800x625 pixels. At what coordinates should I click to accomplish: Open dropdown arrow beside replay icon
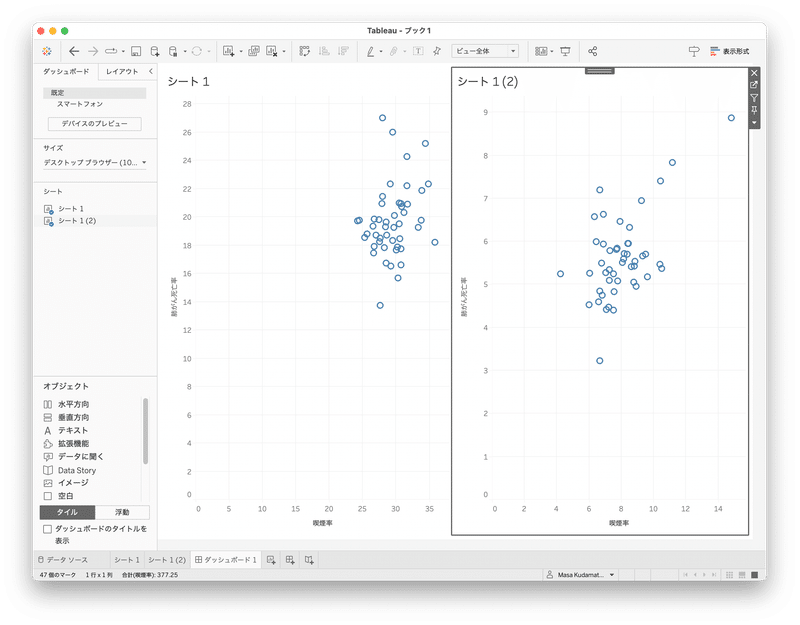coord(123,52)
